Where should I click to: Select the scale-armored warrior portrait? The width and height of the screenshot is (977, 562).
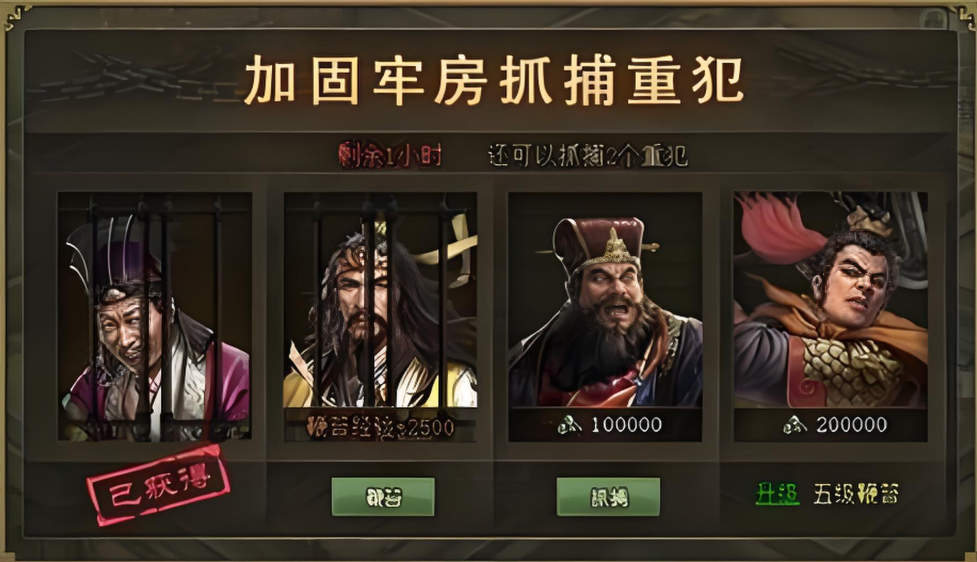click(831, 300)
